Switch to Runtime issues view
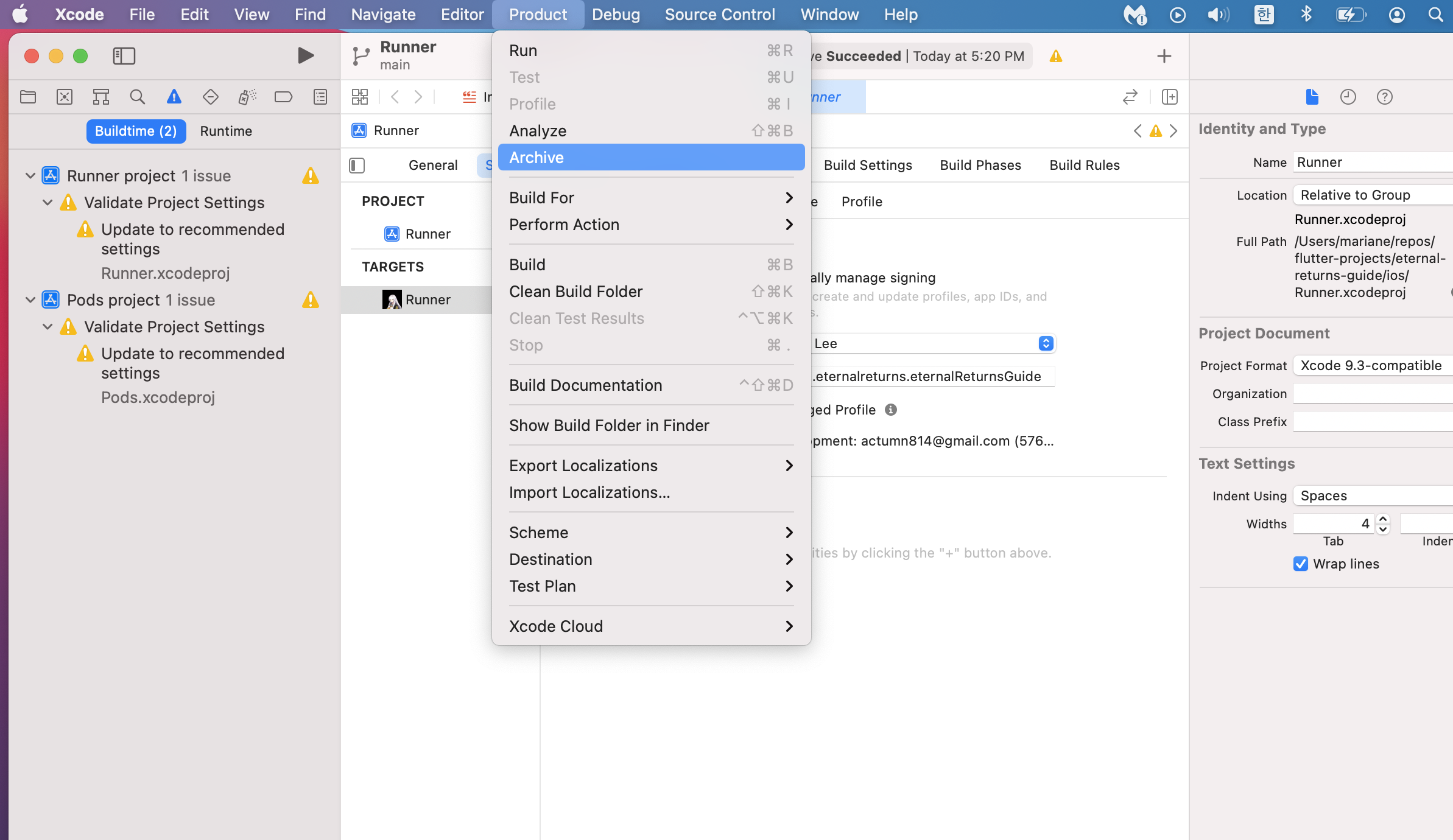This screenshot has height=840, width=1453. coord(226,131)
